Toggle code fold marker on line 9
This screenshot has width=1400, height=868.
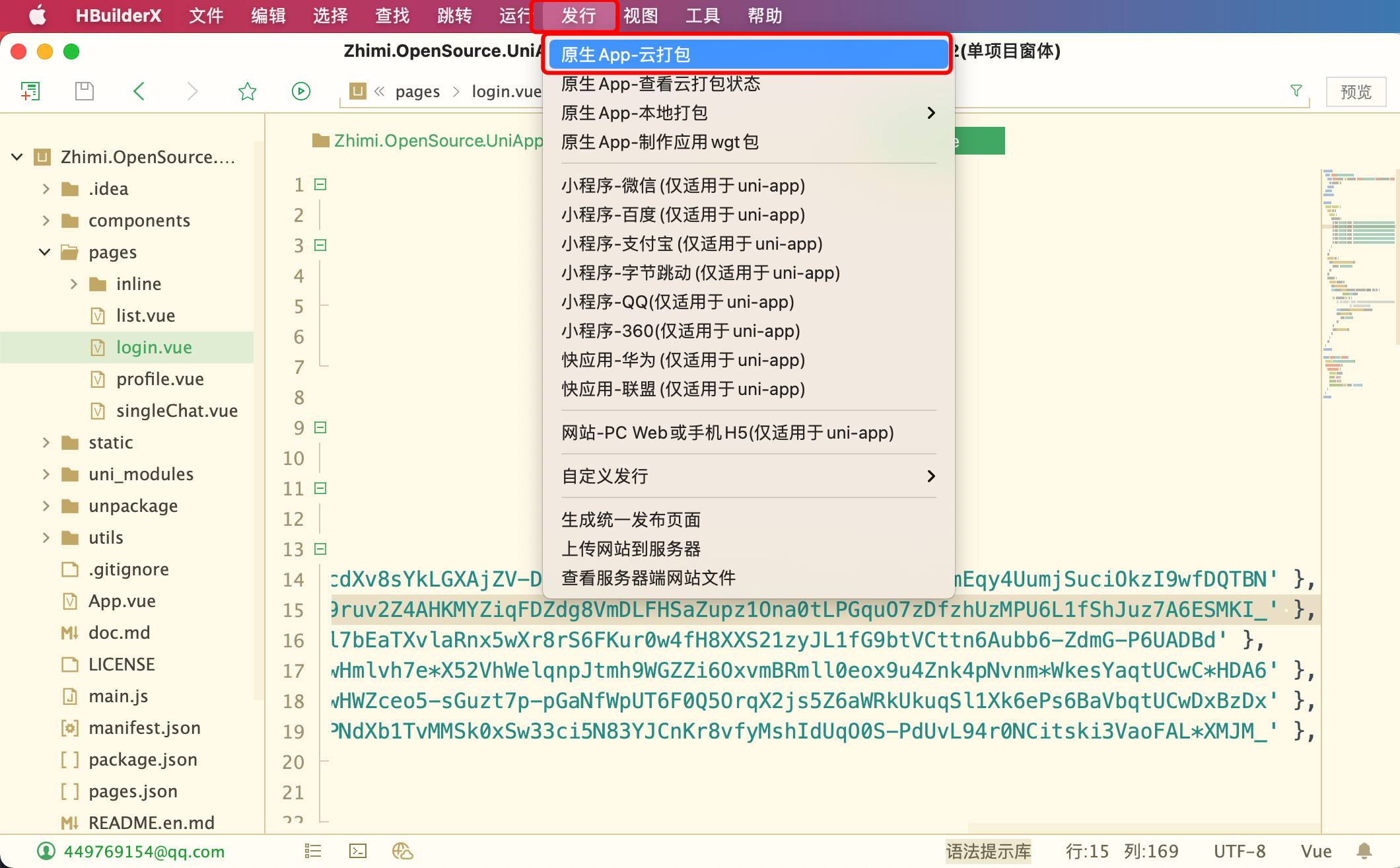[320, 427]
